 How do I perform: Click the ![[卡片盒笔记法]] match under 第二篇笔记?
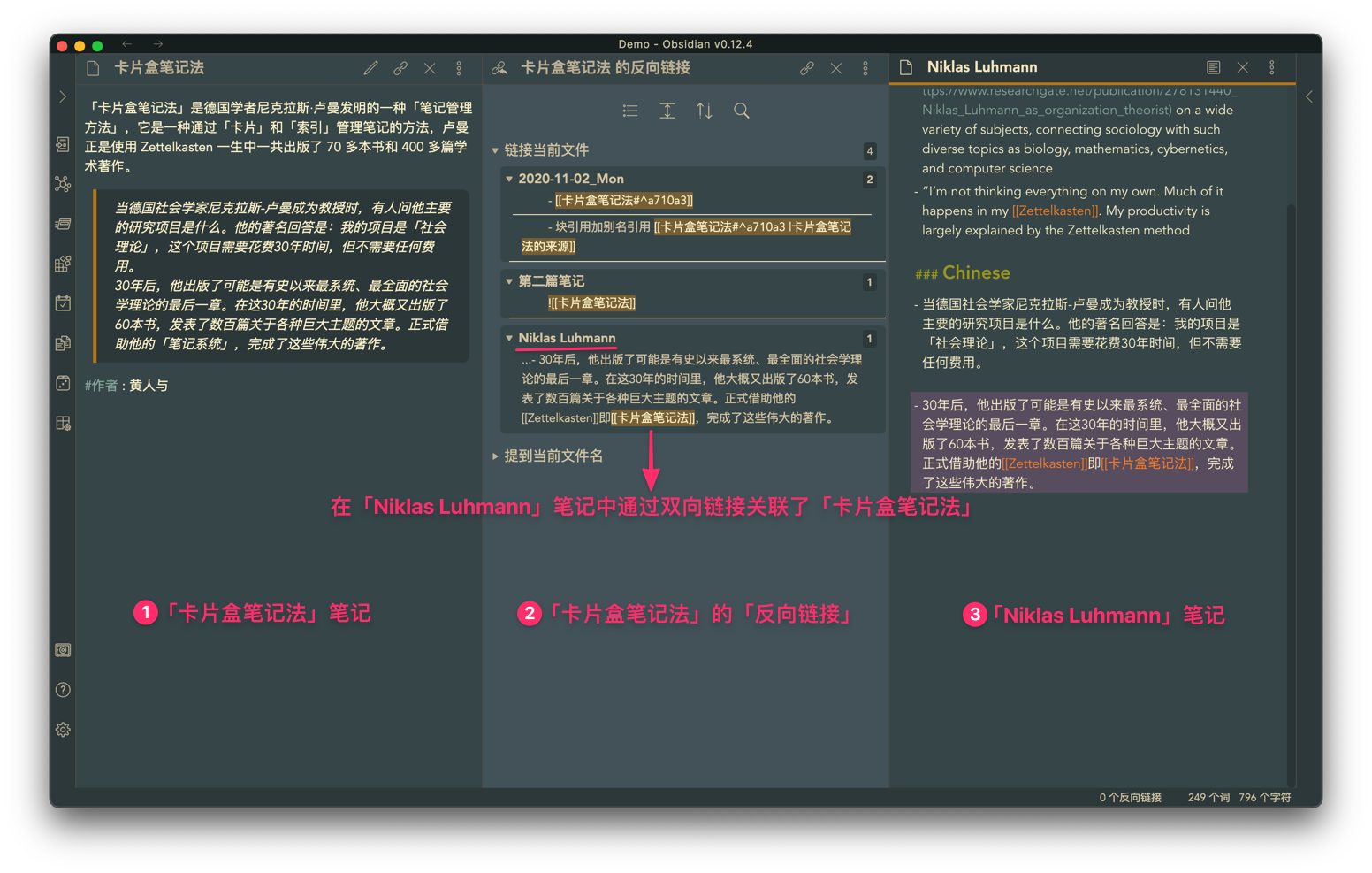(591, 303)
